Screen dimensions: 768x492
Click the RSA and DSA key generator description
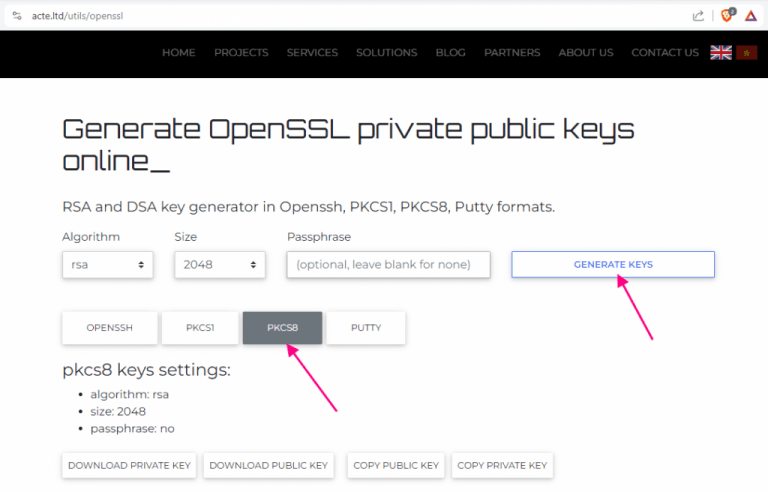[309, 207]
